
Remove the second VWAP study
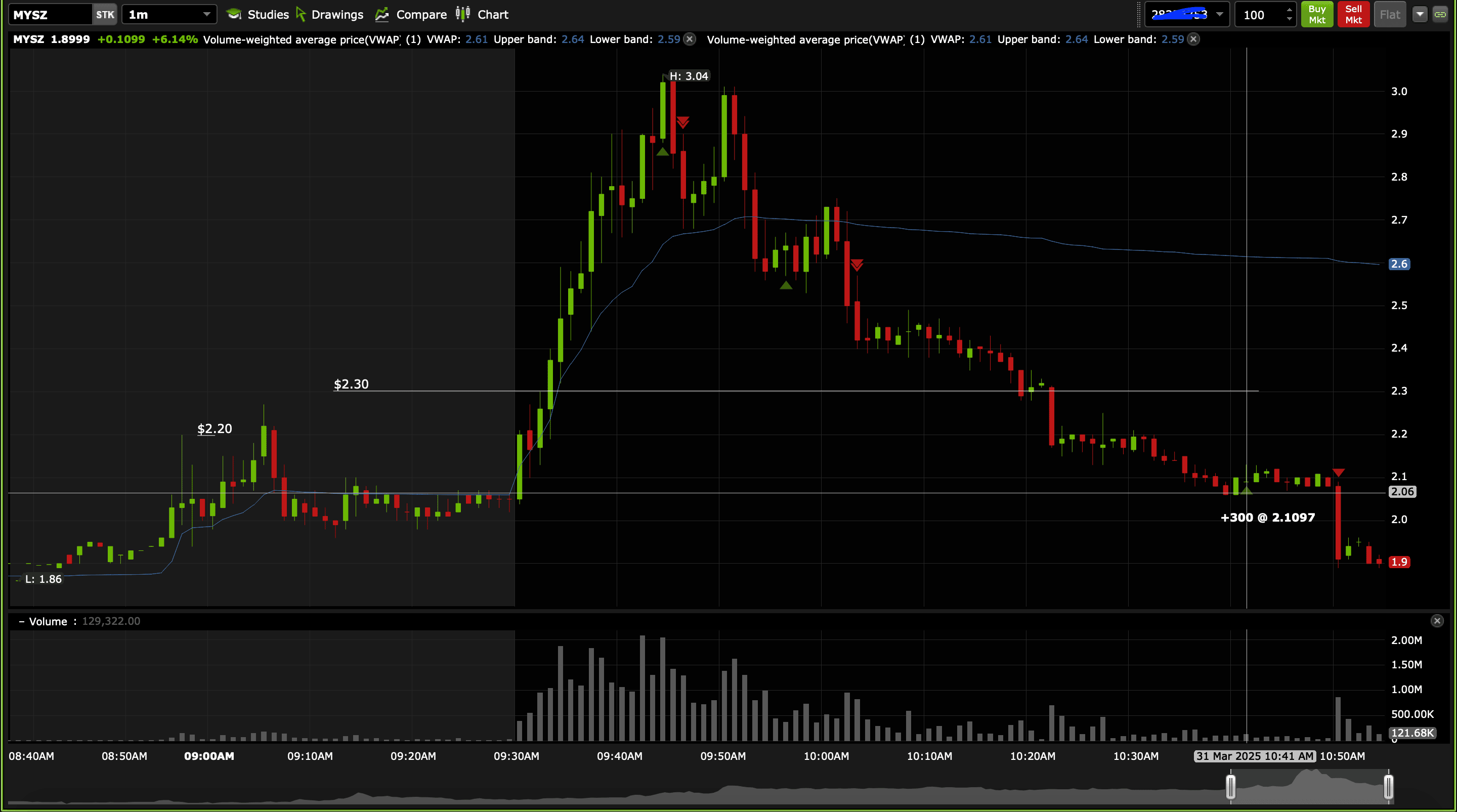click(1193, 39)
